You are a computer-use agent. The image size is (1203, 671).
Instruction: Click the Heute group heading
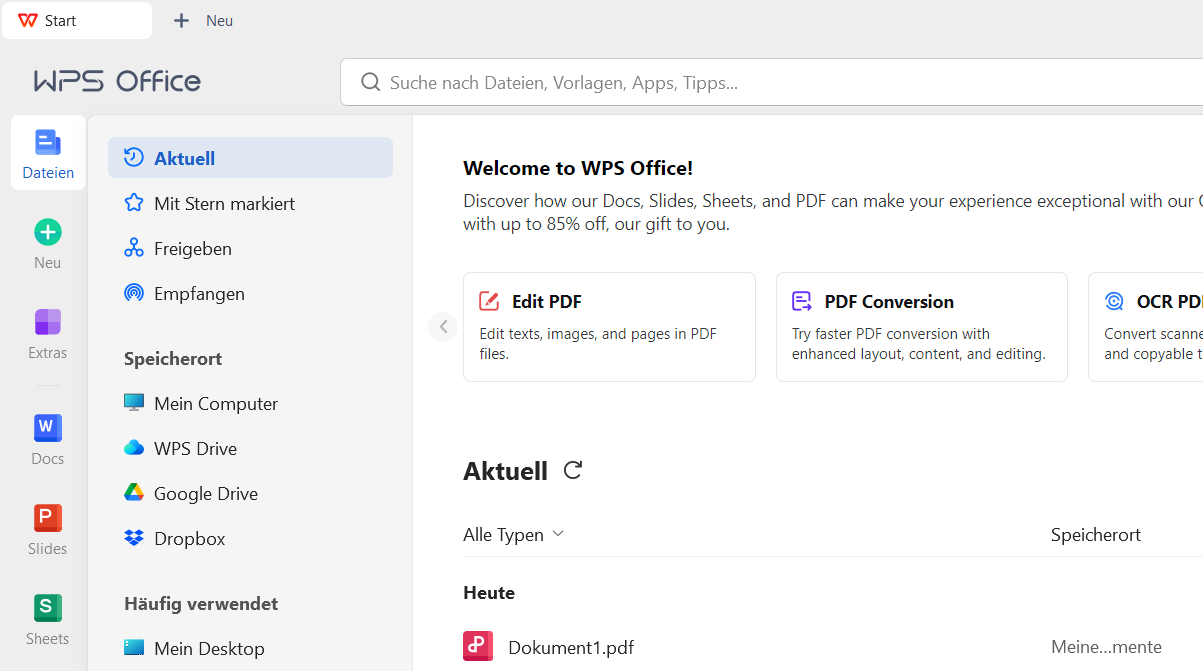click(x=489, y=593)
